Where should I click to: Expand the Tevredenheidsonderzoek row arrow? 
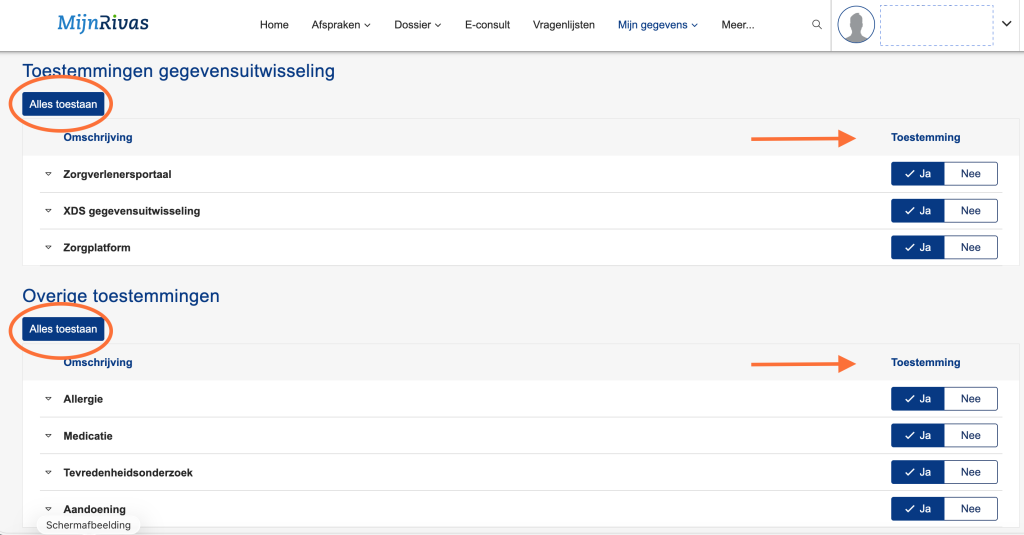(47, 472)
